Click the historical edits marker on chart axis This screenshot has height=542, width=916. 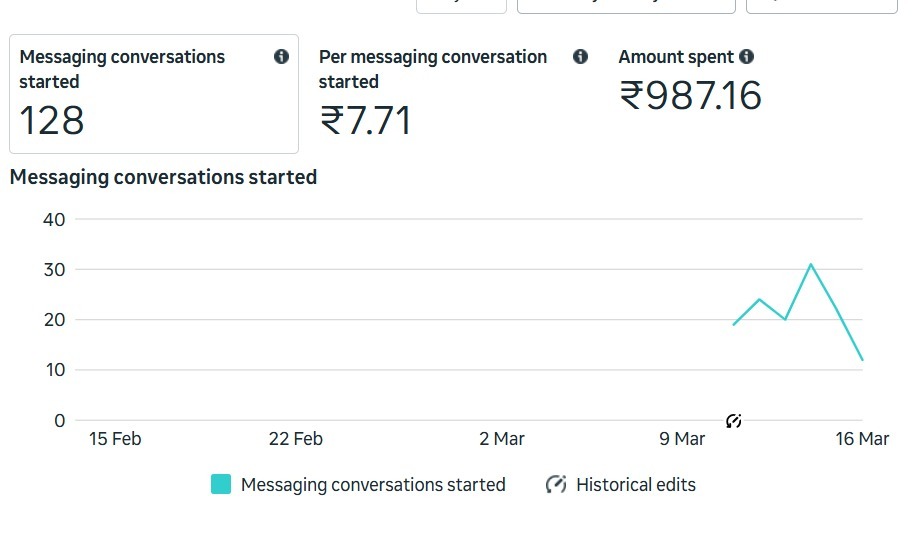(734, 421)
